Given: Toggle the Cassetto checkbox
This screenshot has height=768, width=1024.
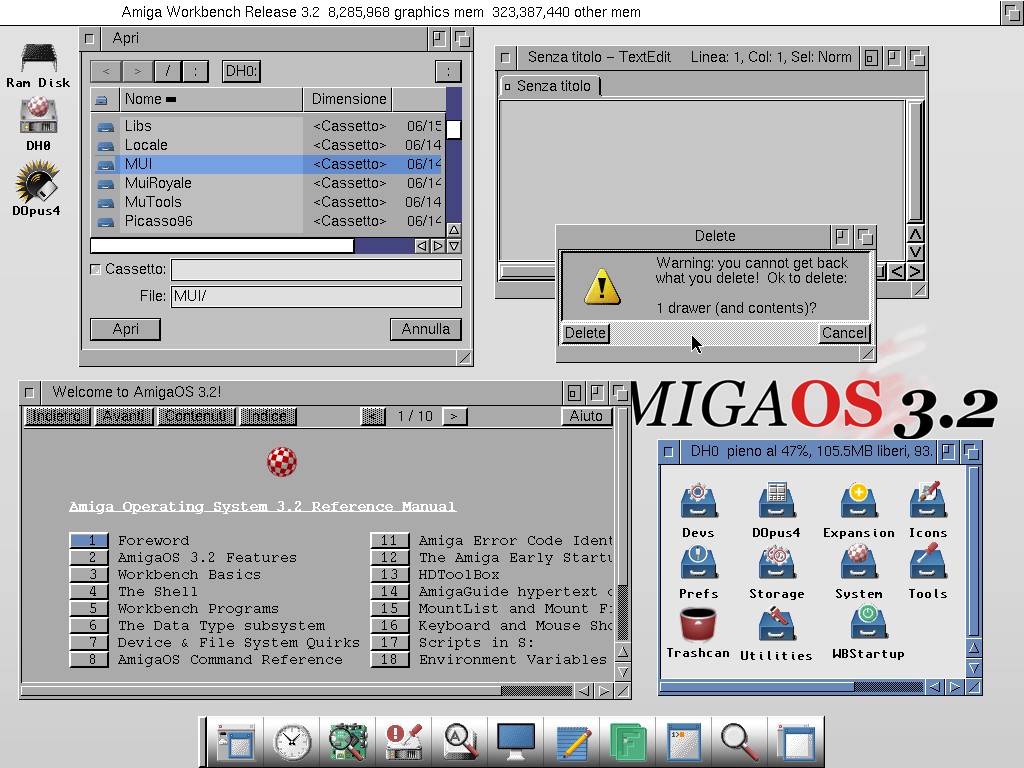Looking at the screenshot, I should click(x=96, y=270).
